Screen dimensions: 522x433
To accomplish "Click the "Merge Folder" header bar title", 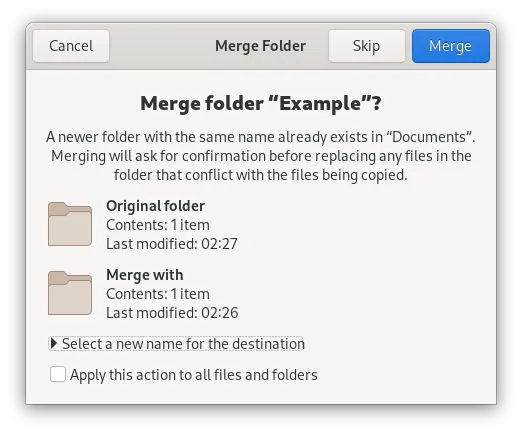I will click(x=260, y=46).
